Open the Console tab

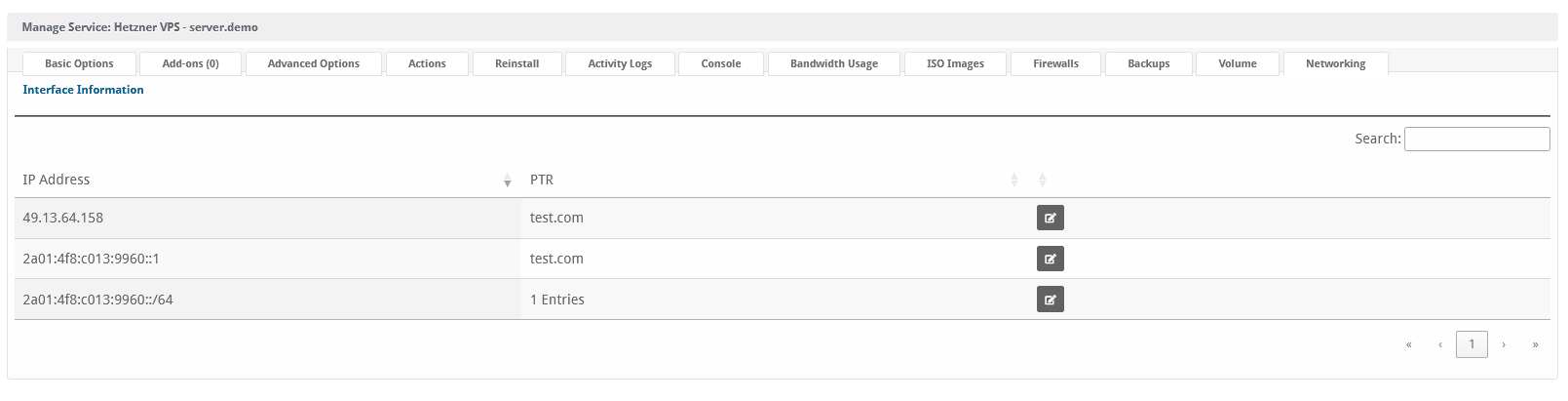point(720,63)
